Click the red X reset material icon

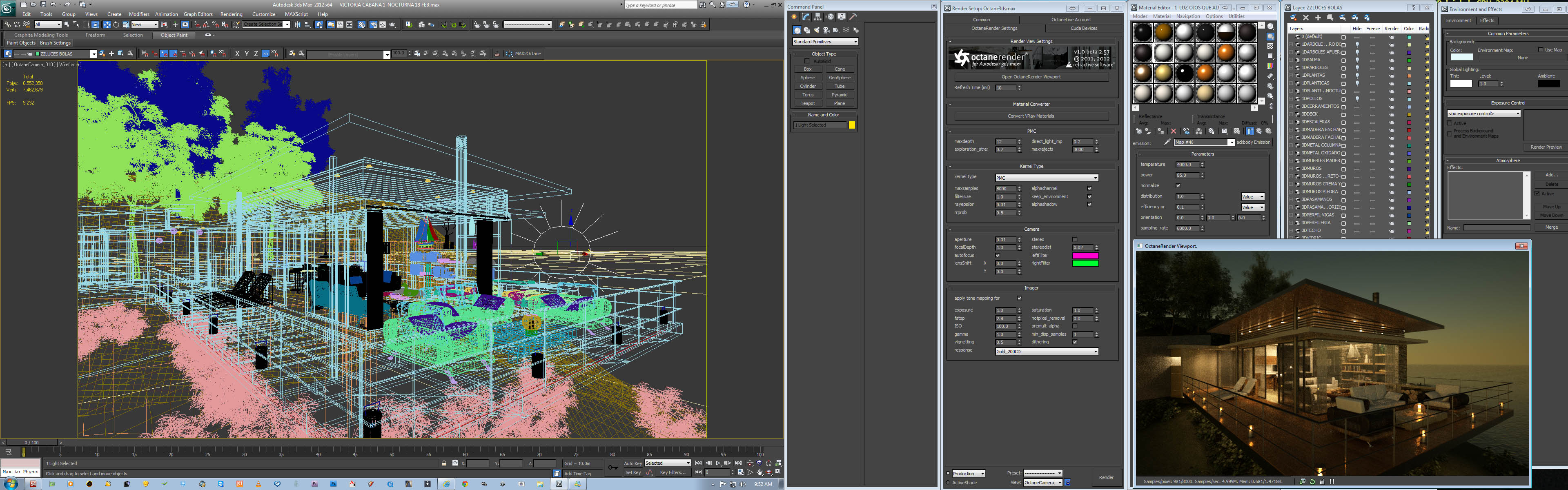pos(1173,131)
